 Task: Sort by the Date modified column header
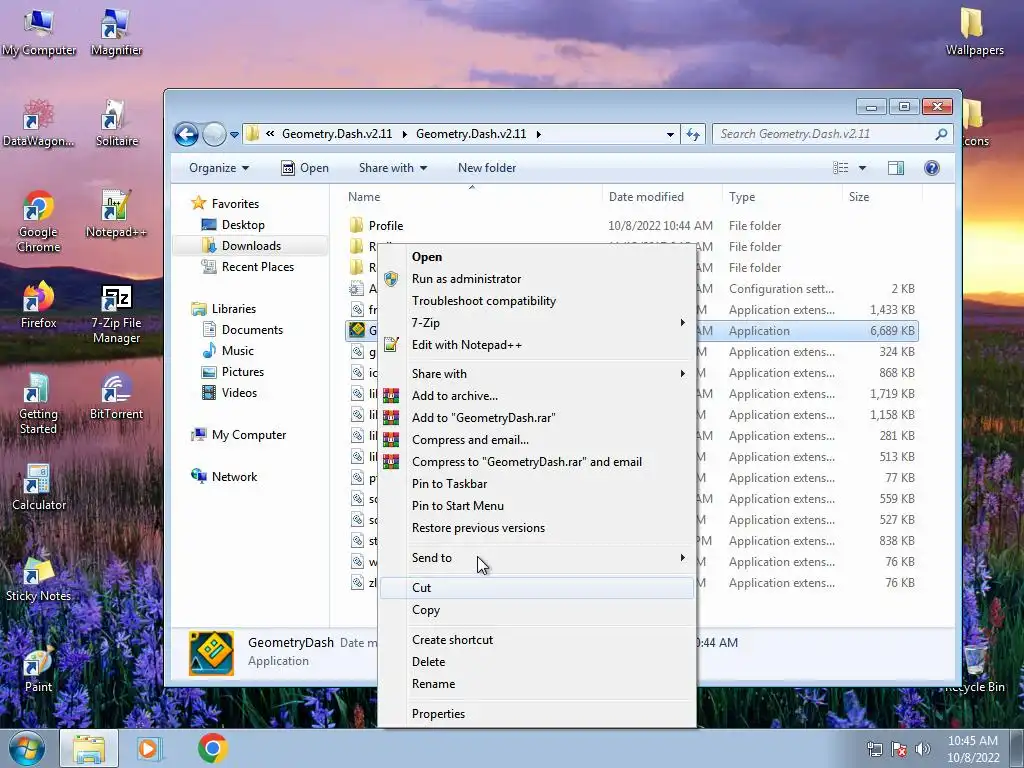click(x=661, y=197)
